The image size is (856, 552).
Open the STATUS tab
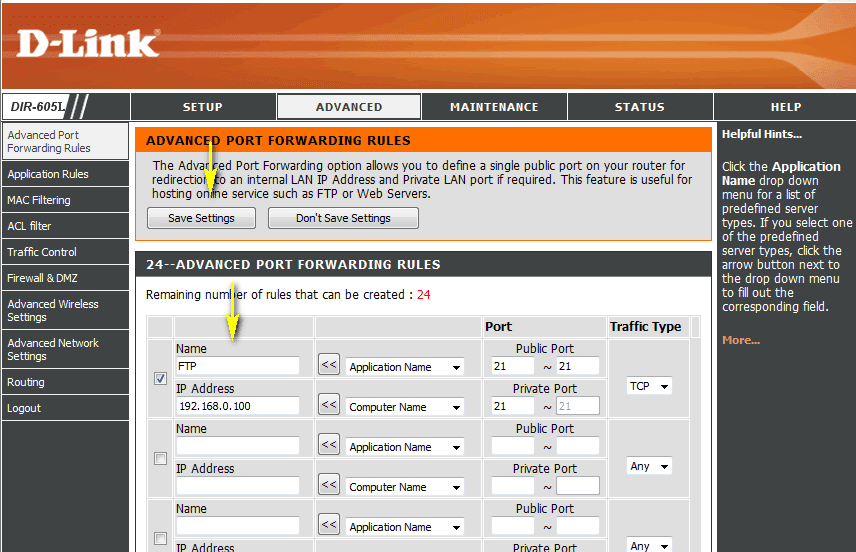pos(640,107)
